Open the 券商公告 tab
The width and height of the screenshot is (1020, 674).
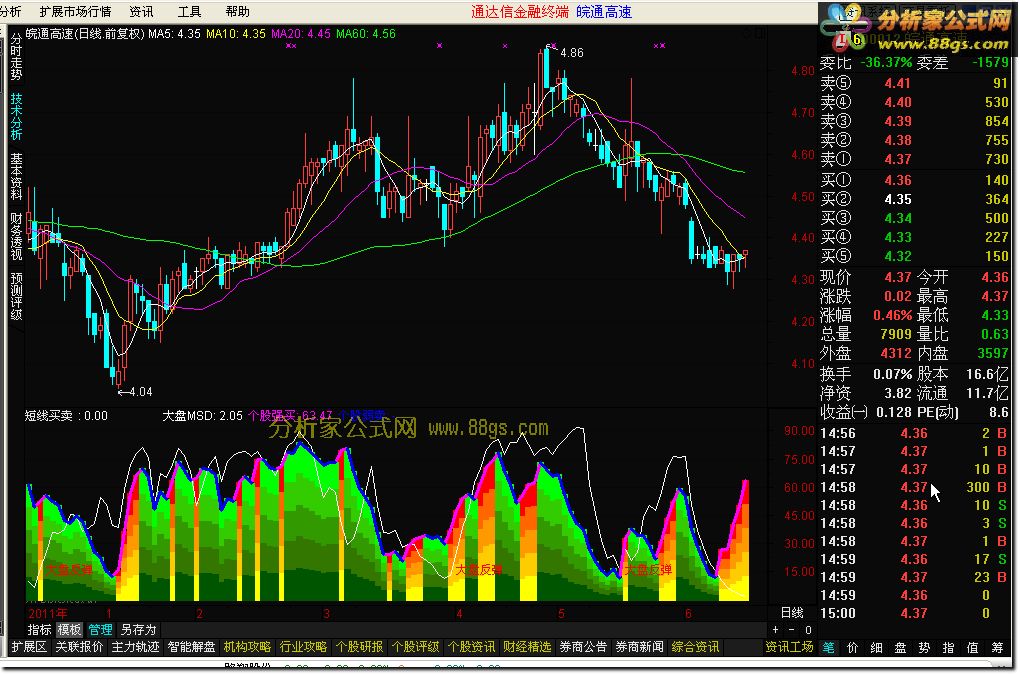tap(583, 647)
